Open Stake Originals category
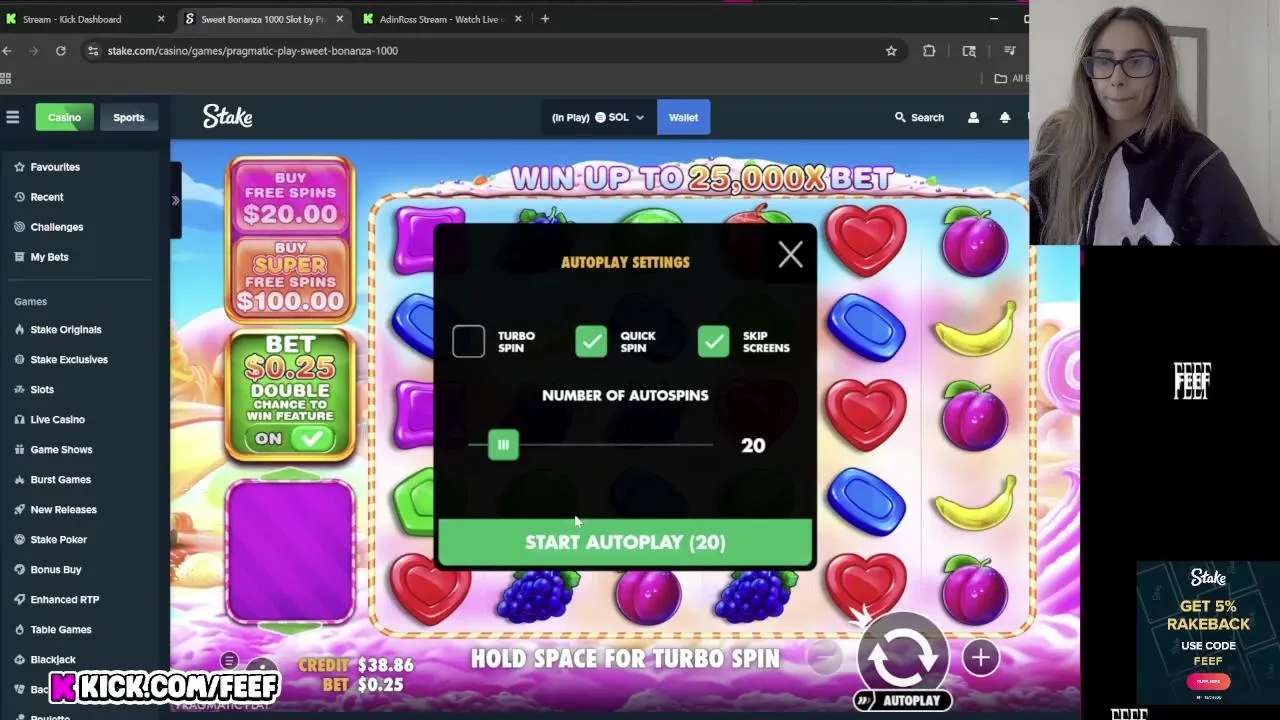Viewport: 1280px width, 720px height. 66,329
